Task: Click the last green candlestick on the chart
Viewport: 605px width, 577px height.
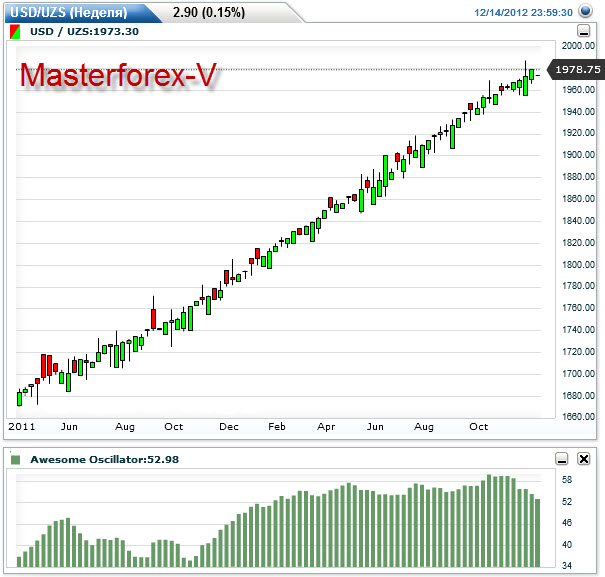Action: (x=532, y=75)
